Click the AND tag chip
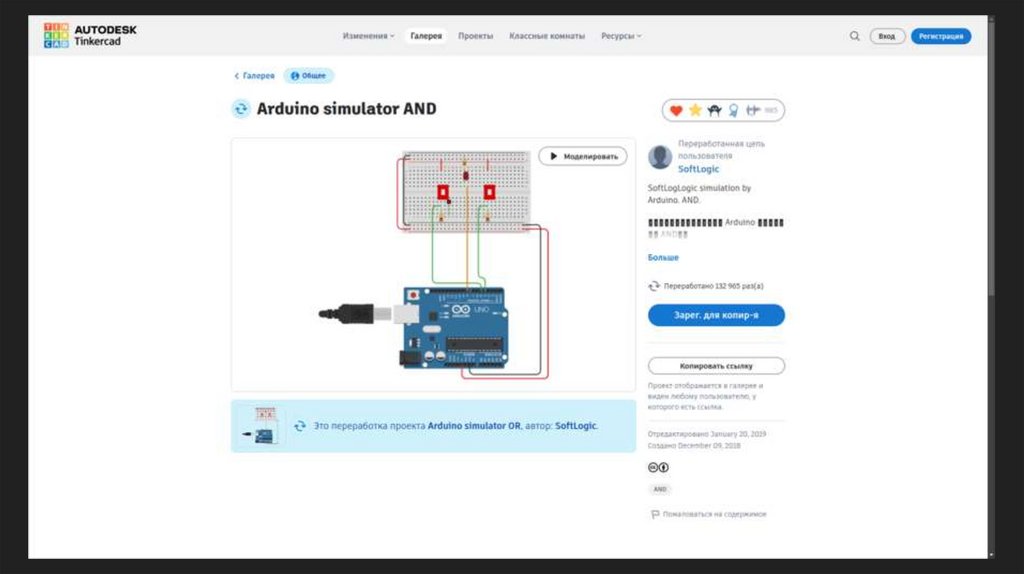The image size is (1024, 574). point(660,489)
